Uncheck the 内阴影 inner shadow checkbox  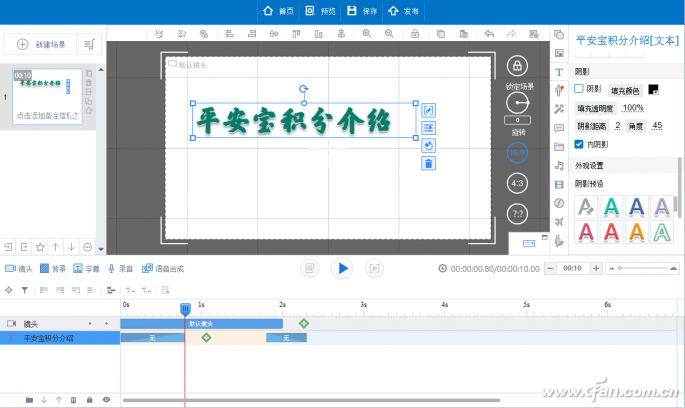pyautogui.click(x=579, y=144)
